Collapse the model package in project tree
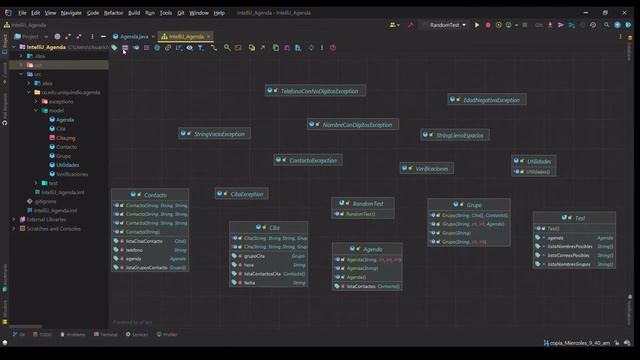 36,111
